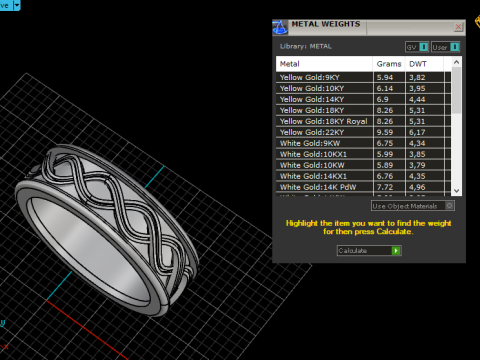Select Yellow Gold:22KY row
Viewport: 480px width, 360px height.
(x=363, y=132)
